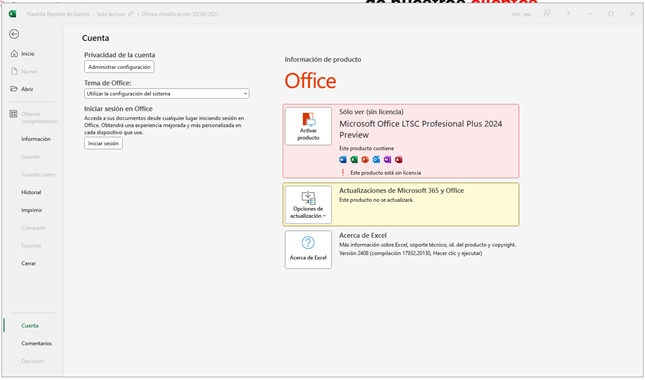
Task: Click the Office logo text
Action: point(311,81)
